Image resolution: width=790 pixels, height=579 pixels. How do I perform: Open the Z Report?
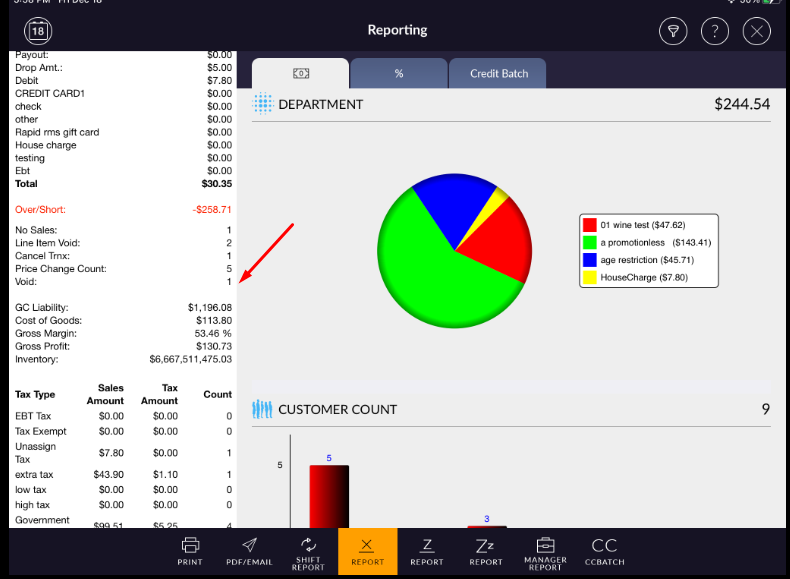pos(427,552)
